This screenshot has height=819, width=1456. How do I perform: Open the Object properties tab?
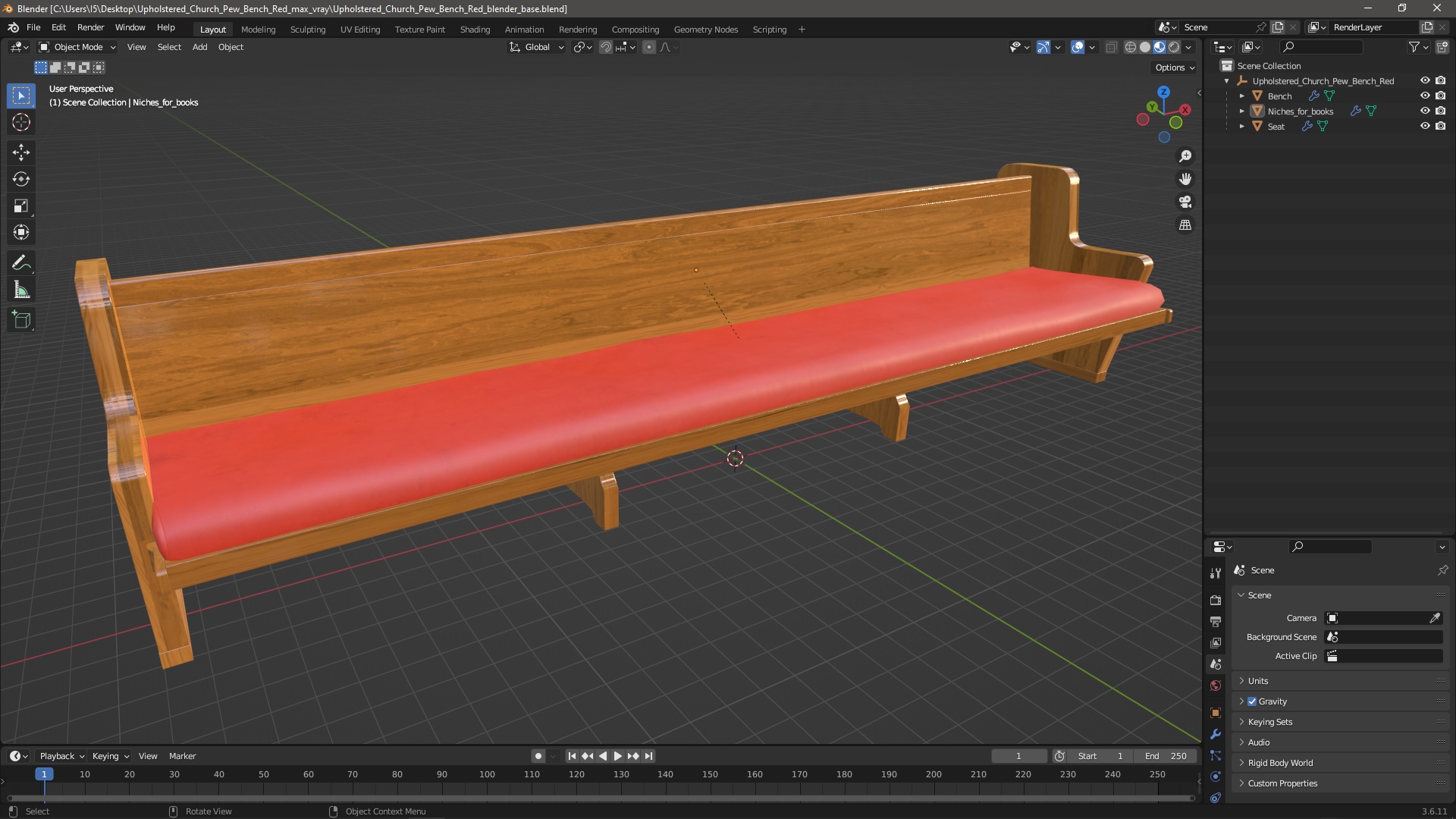click(x=1216, y=713)
